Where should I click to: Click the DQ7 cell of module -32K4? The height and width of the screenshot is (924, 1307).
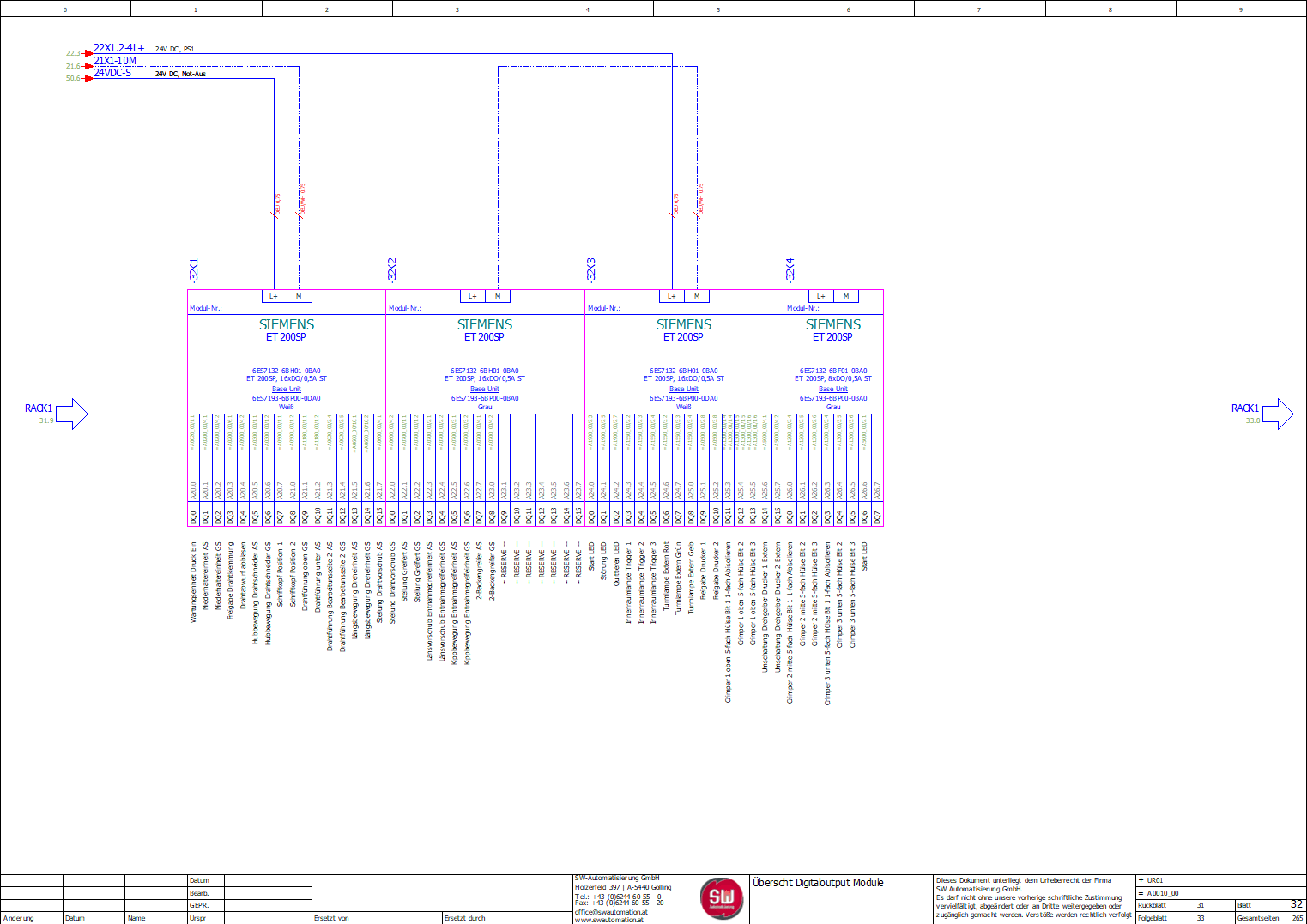877,515
